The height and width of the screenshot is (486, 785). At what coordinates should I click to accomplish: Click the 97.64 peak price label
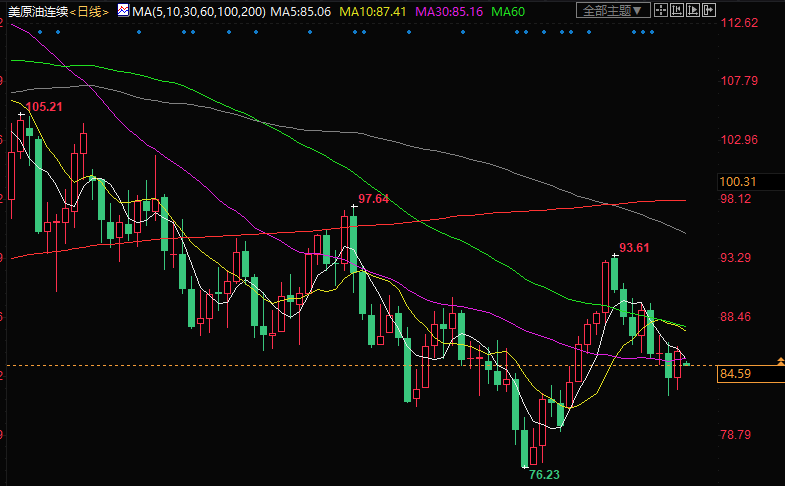[373, 199]
